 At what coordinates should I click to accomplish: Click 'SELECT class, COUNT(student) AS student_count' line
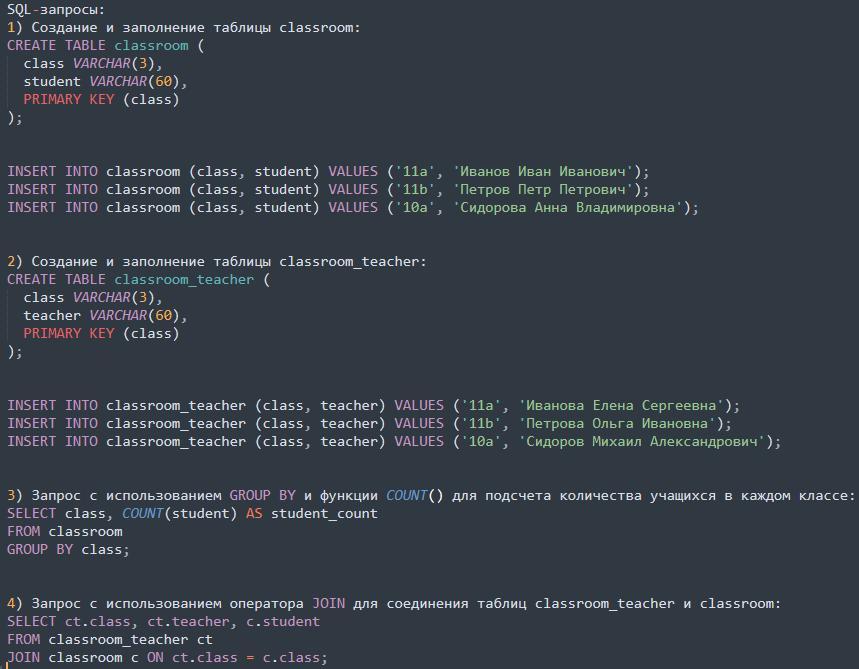click(x=192, y=513)
